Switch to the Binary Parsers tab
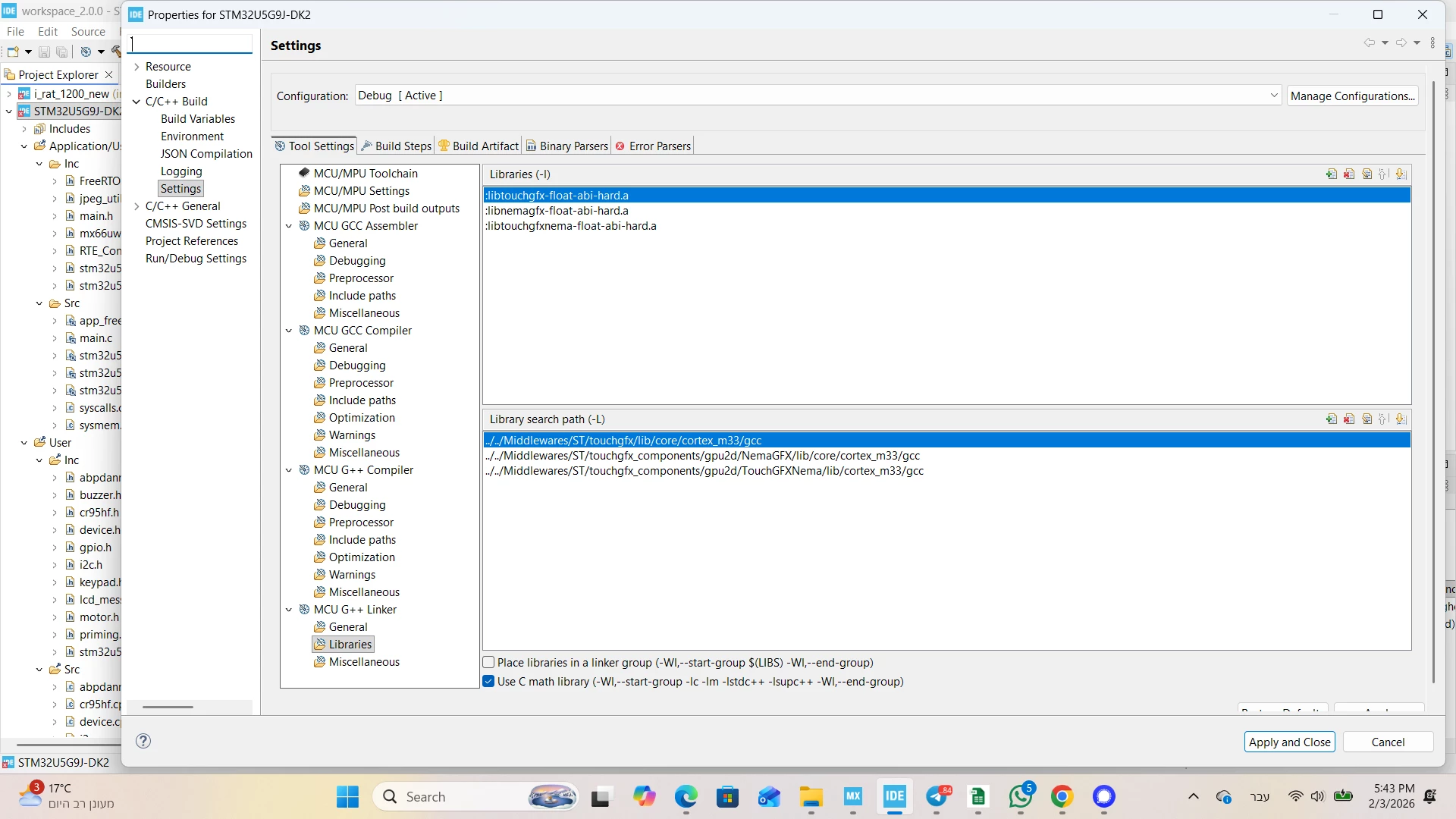The image size is (1456, 819). [x=566, y=146]
